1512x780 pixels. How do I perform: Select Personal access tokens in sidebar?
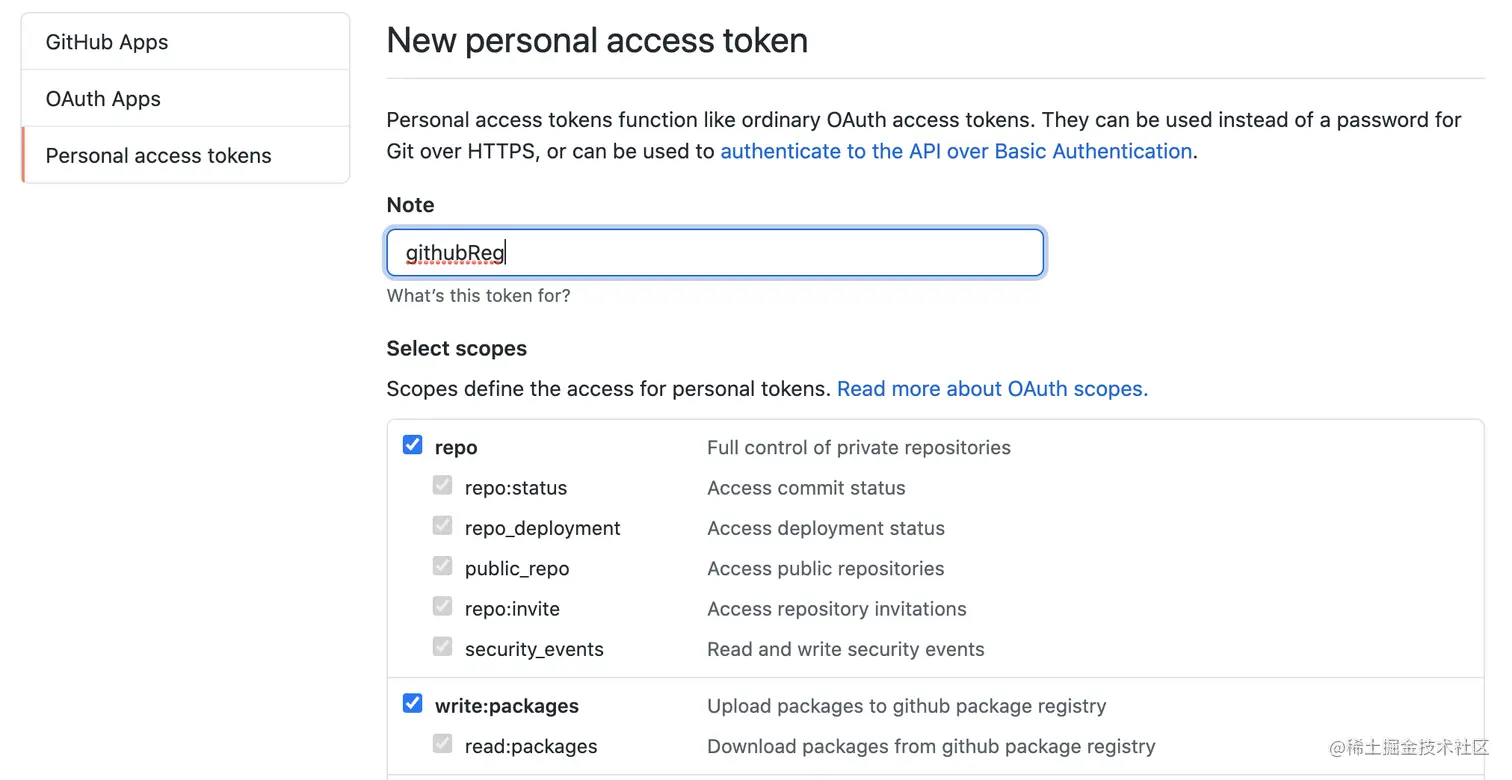158,156
